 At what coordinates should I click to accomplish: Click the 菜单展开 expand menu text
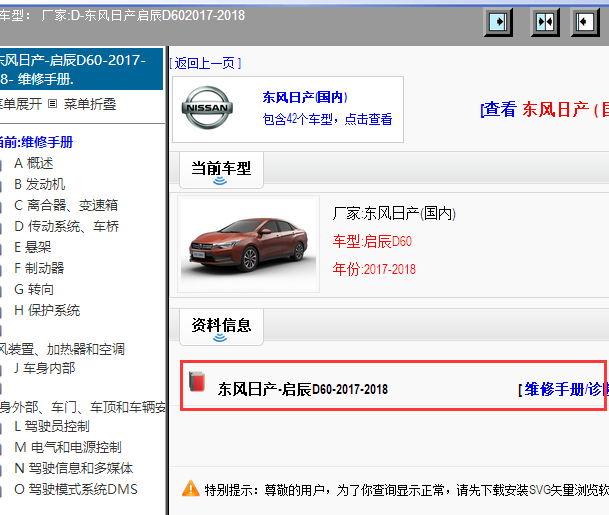coord(21,104)
